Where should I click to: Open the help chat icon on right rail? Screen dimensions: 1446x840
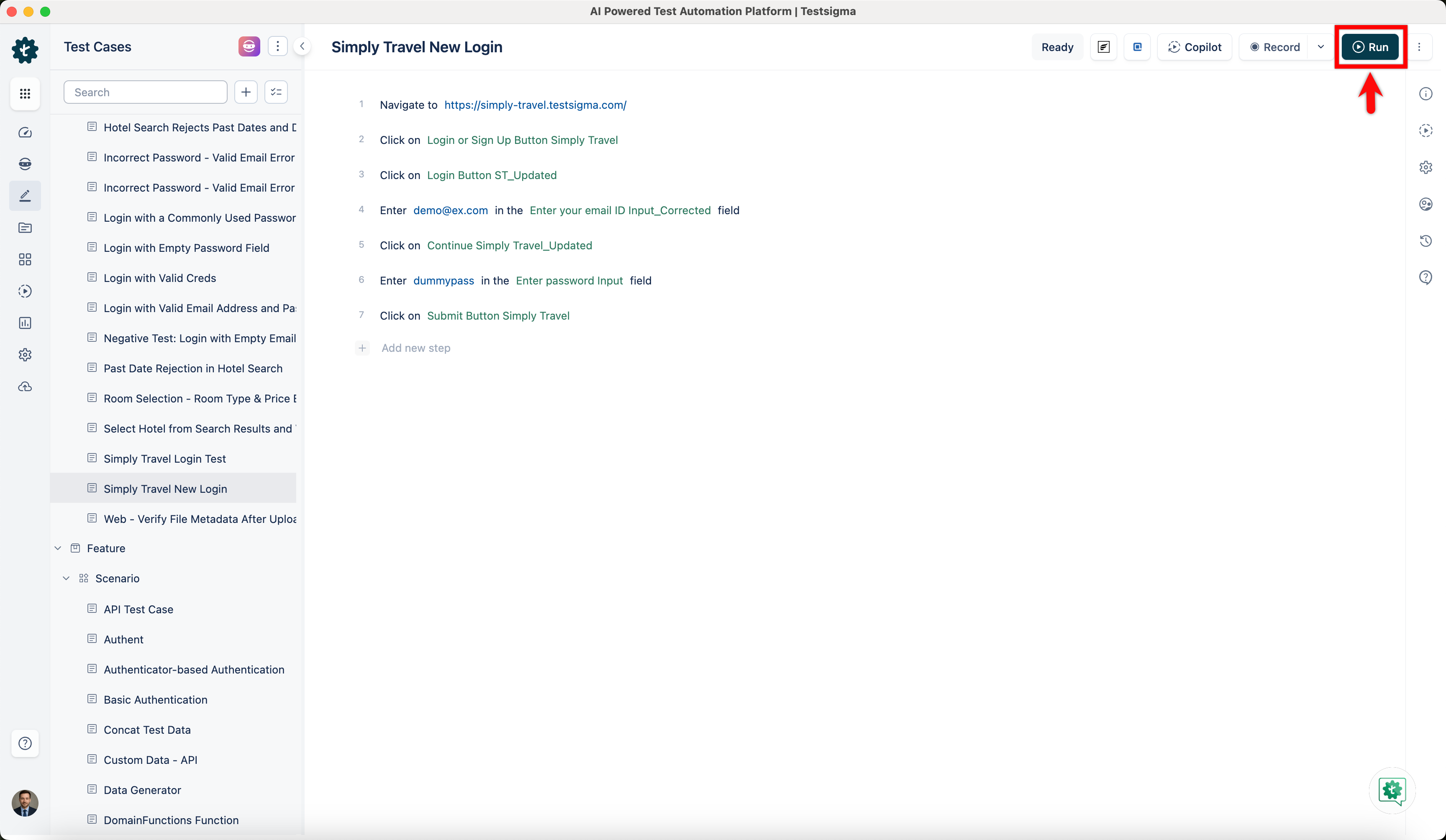[x=1425, y=278]
